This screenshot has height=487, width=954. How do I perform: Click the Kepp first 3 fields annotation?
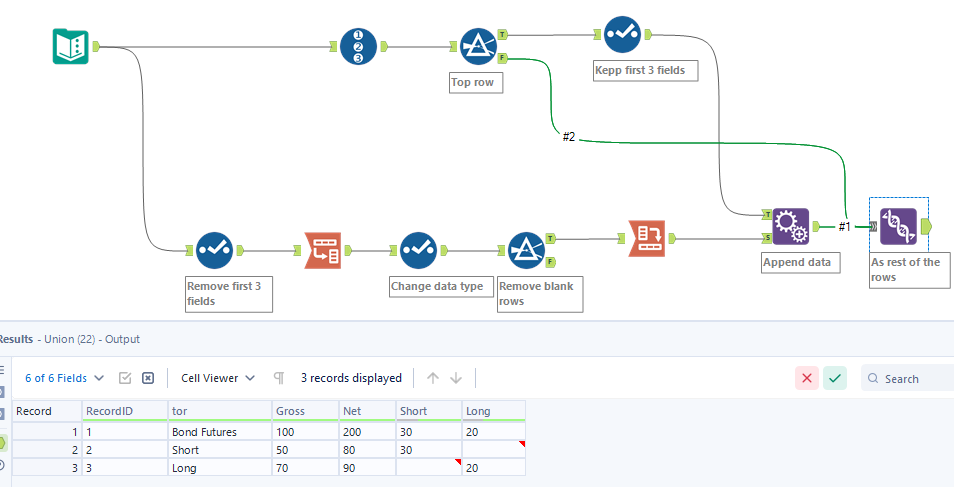click(646, 70)
